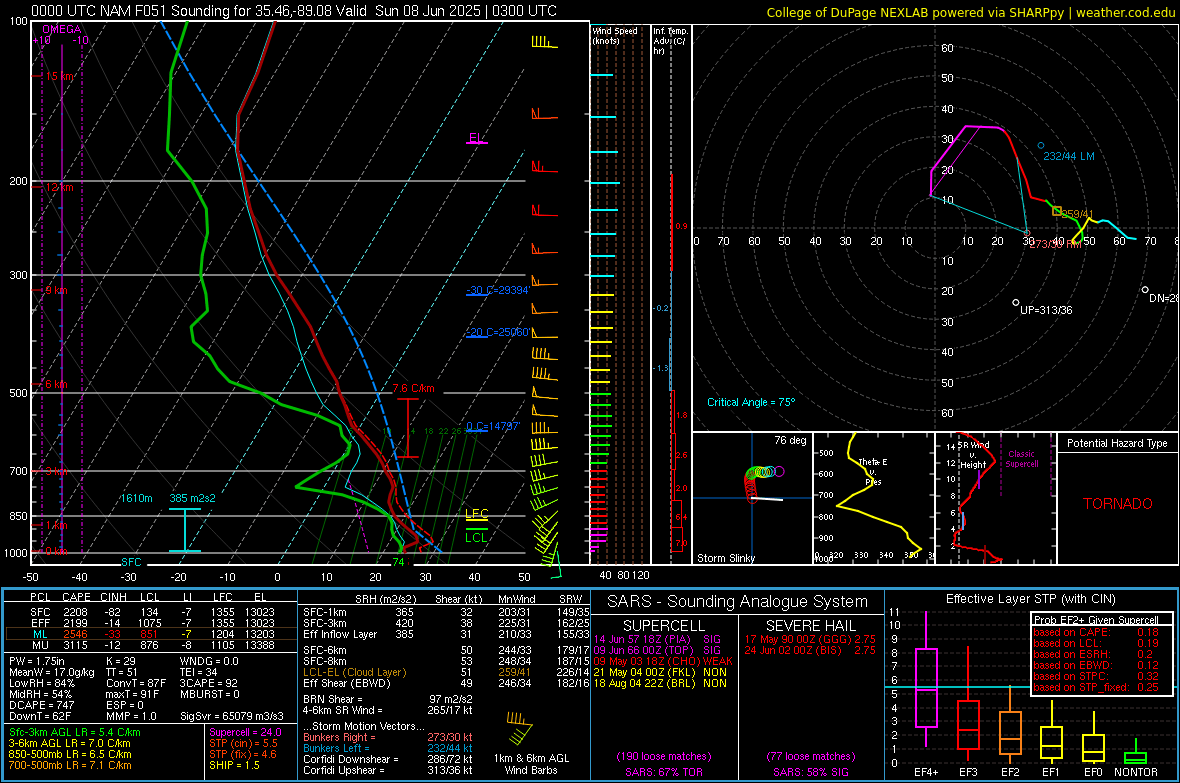Click the red TORNADO hazard text
The image size is (1180, 783).
(1118, 504)
